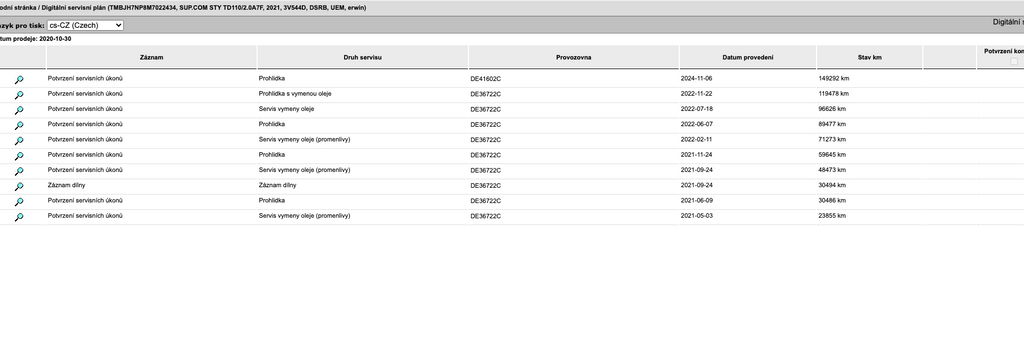
Task: Click the mileage value 96626 km
Action: [832, 109]
